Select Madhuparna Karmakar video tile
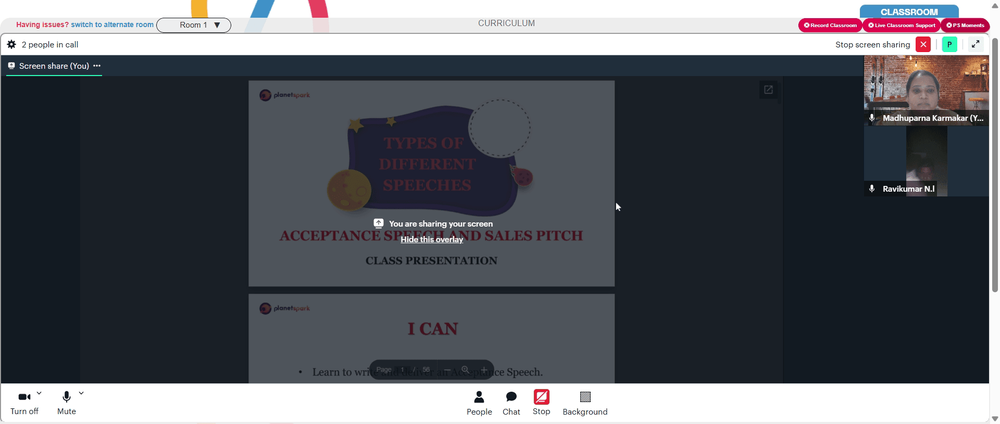 pos(927,91)
